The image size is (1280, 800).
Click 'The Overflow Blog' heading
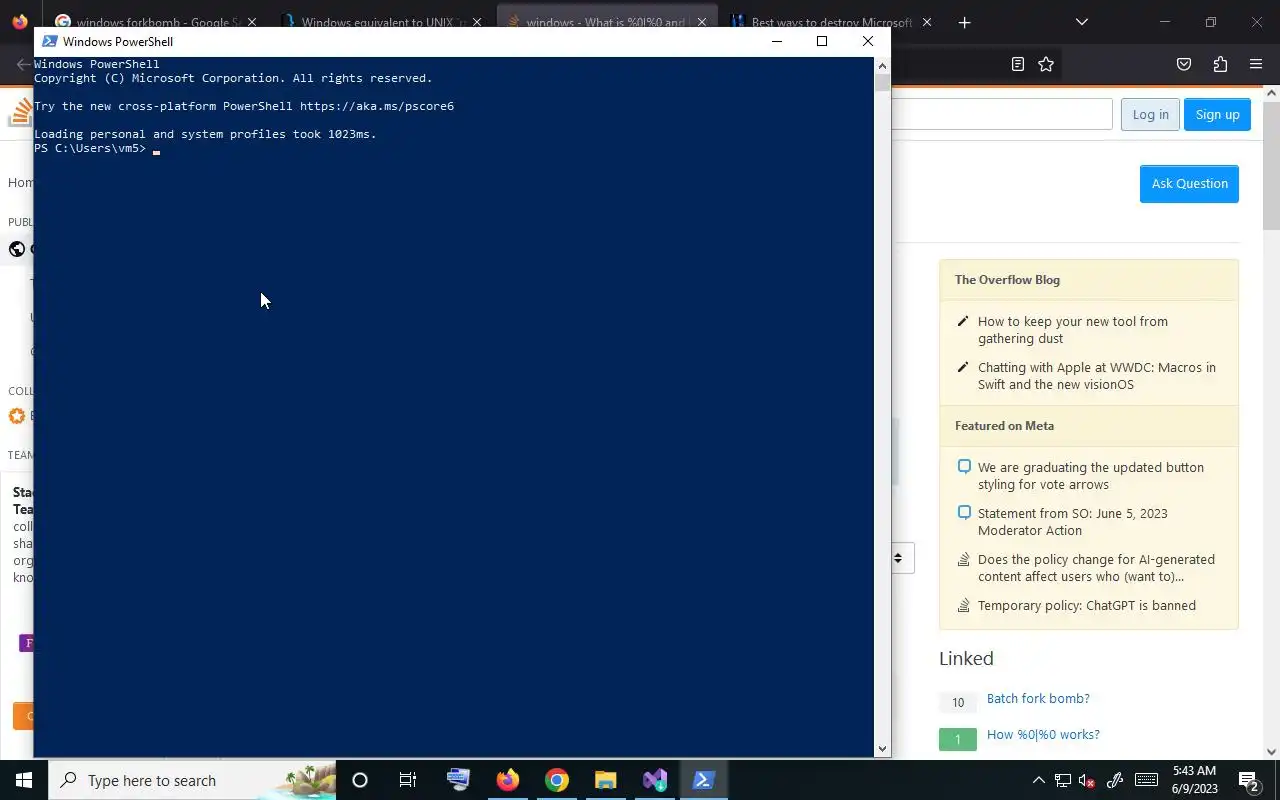[1007, 280]
